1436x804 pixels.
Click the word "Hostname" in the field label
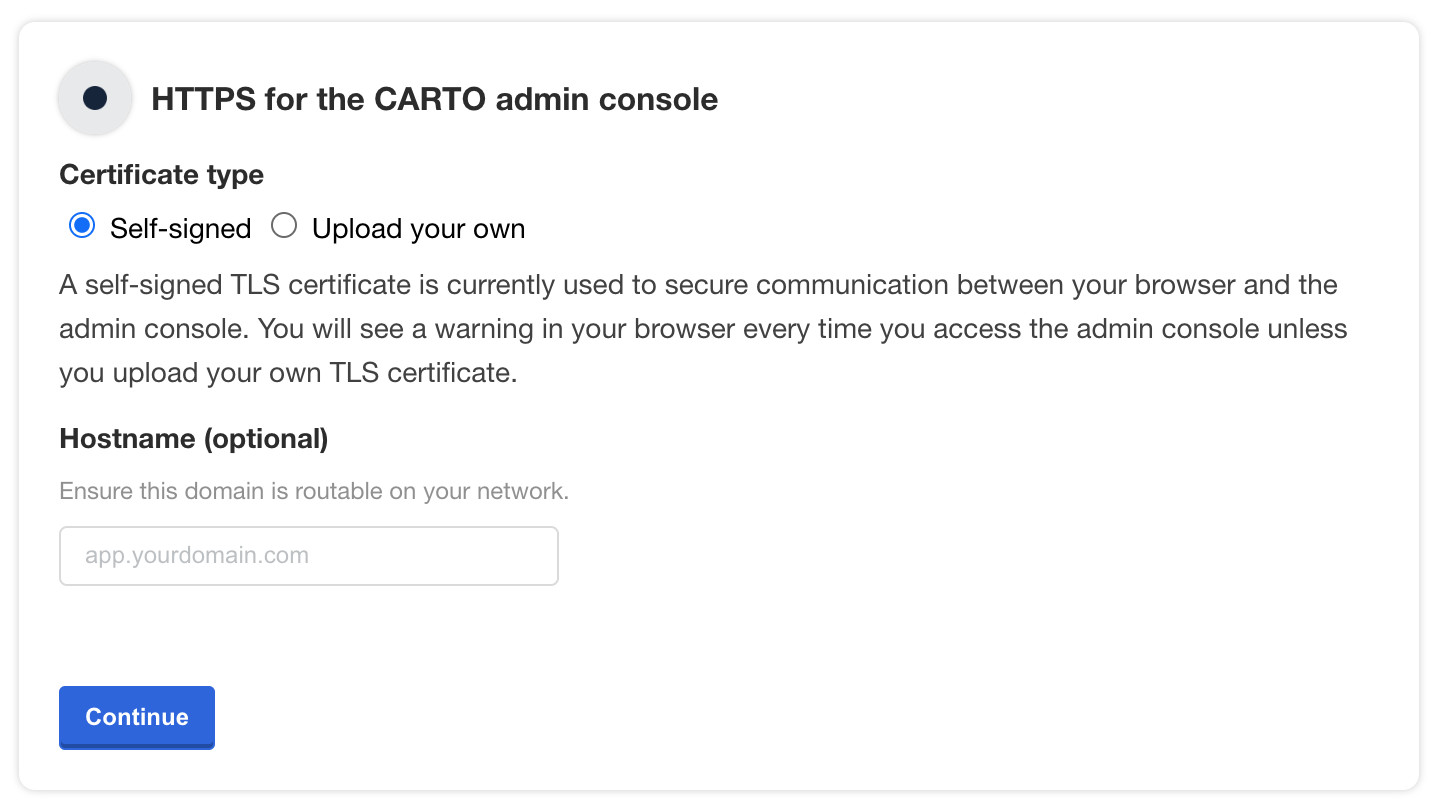[127, 438]
